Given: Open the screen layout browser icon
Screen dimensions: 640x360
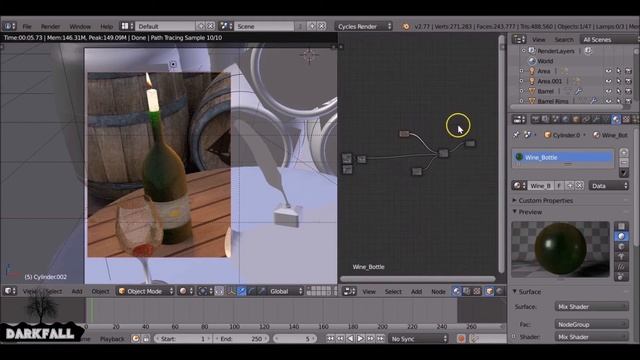Looking at the screenshot, I should coord(127,26).
